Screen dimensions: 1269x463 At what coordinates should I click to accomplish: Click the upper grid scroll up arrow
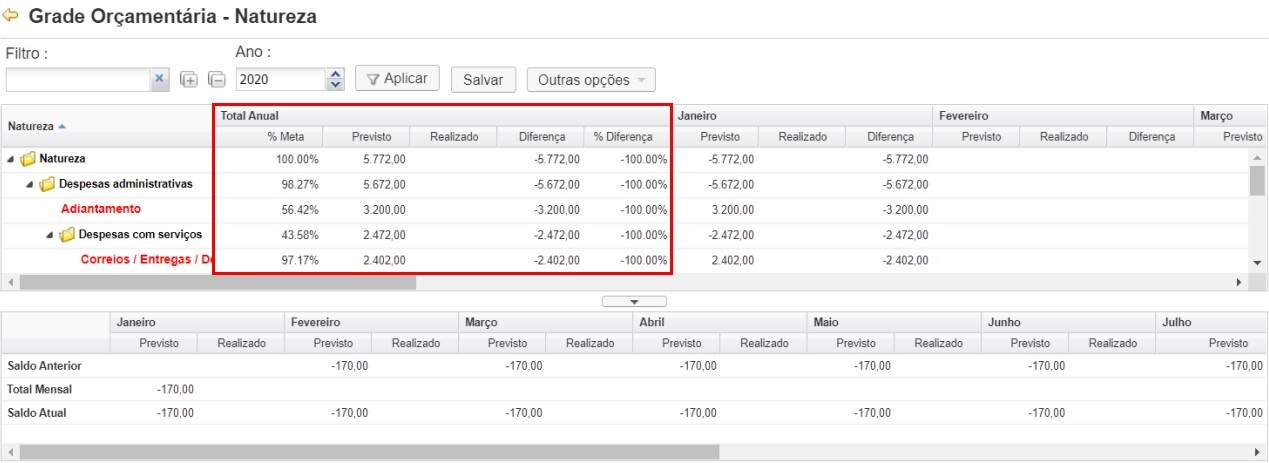pos(1258,157)
